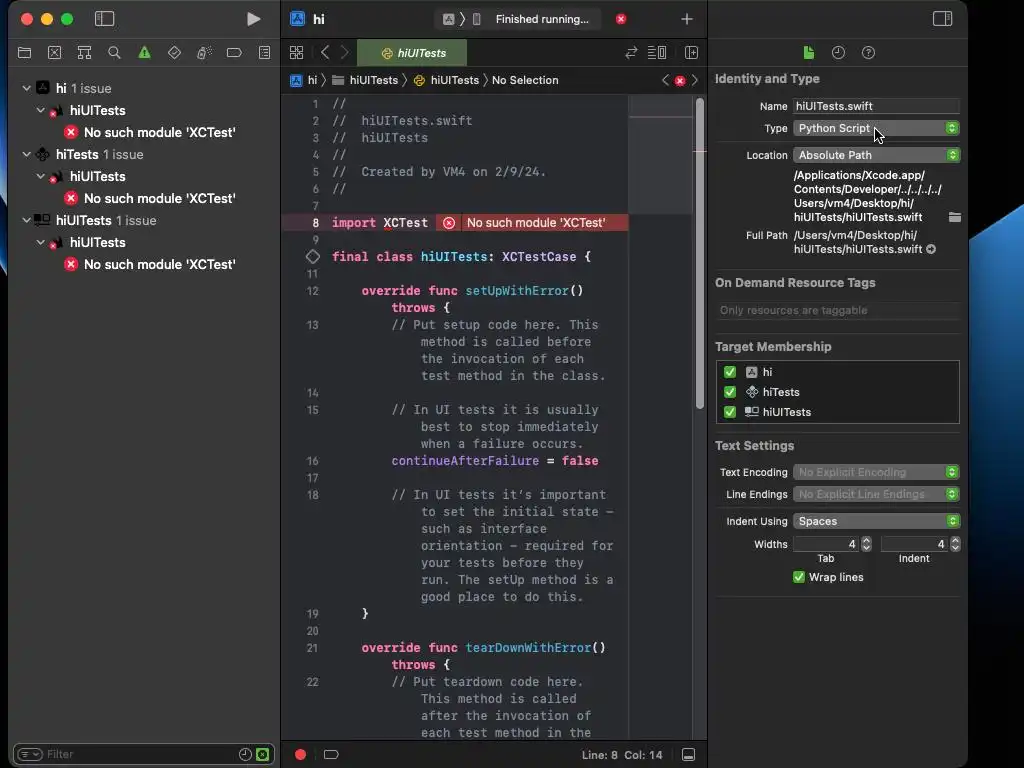
Task: Toggle recent issues clock filter
Action: pyautogui.click(x=246, y=754)
